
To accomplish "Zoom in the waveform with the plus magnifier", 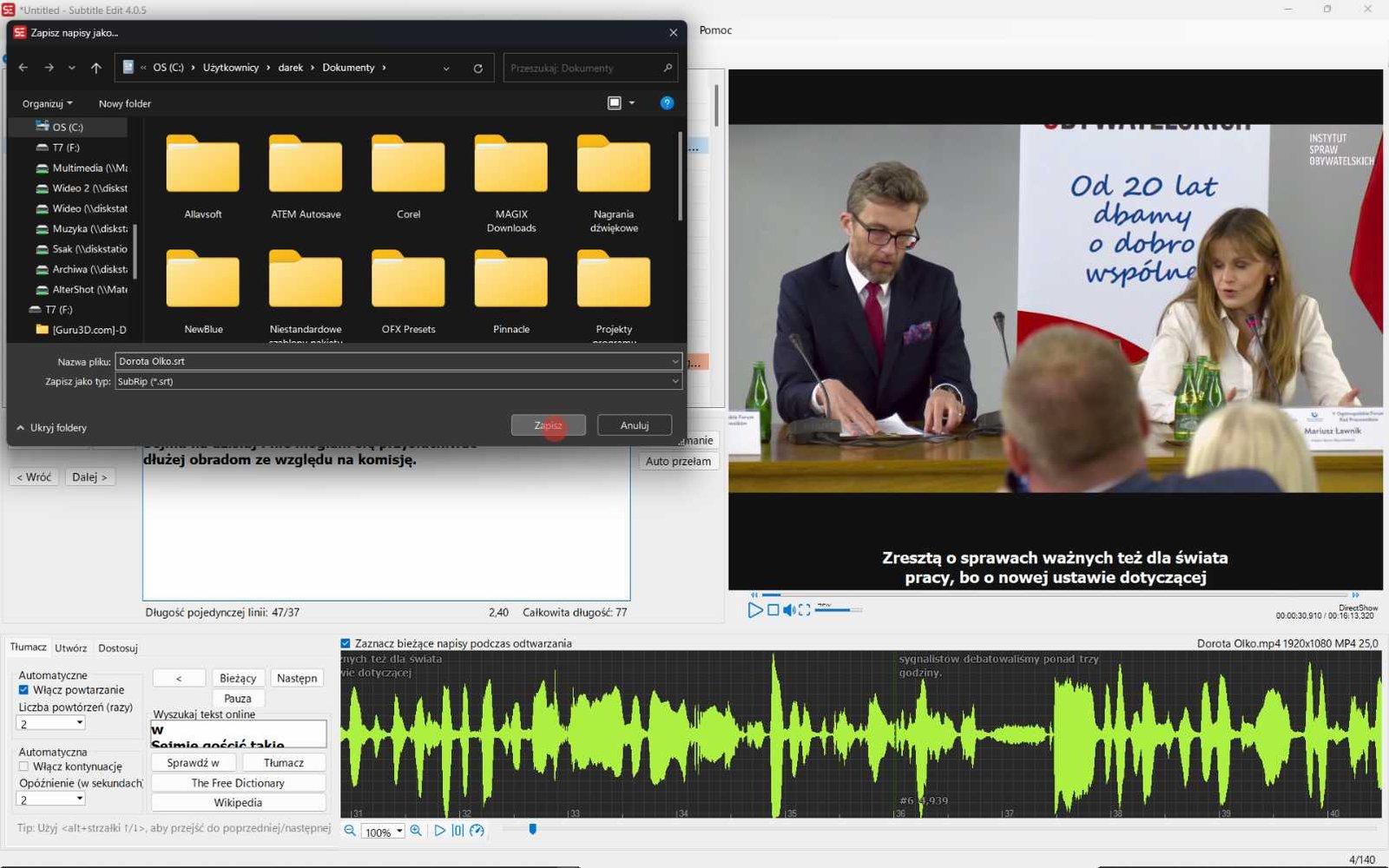I will pyautogui.click(x=416, y=831).
